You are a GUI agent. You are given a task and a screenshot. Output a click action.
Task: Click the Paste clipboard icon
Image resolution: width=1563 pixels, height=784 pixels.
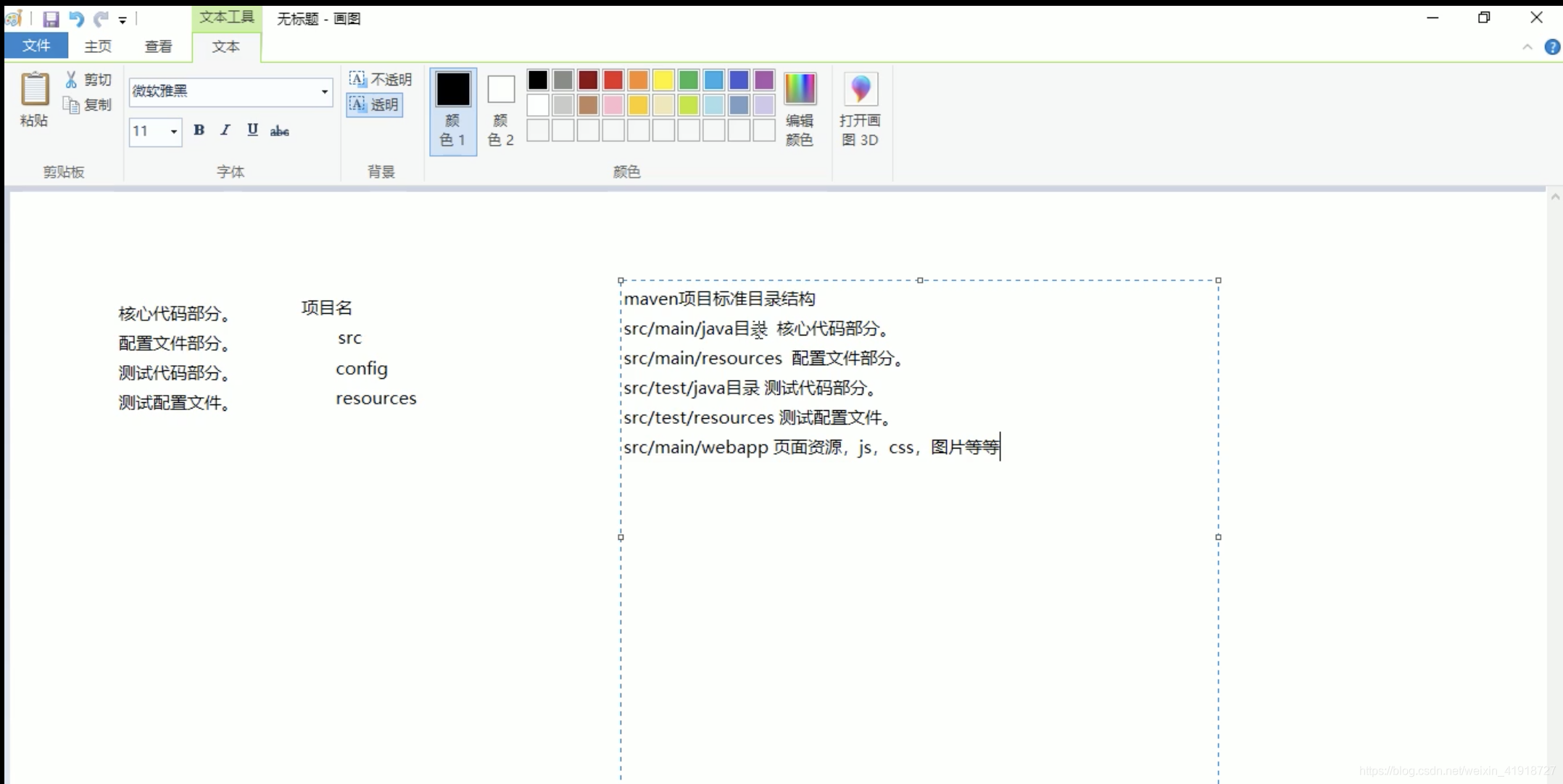34,90
